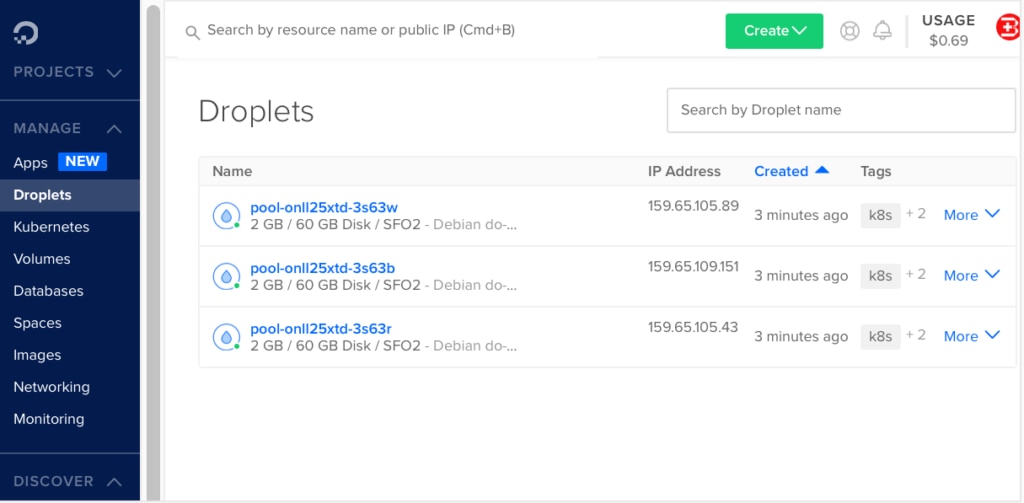Click IP address 159.65.105.43
1024x503 pixels.
pos(692,328)
